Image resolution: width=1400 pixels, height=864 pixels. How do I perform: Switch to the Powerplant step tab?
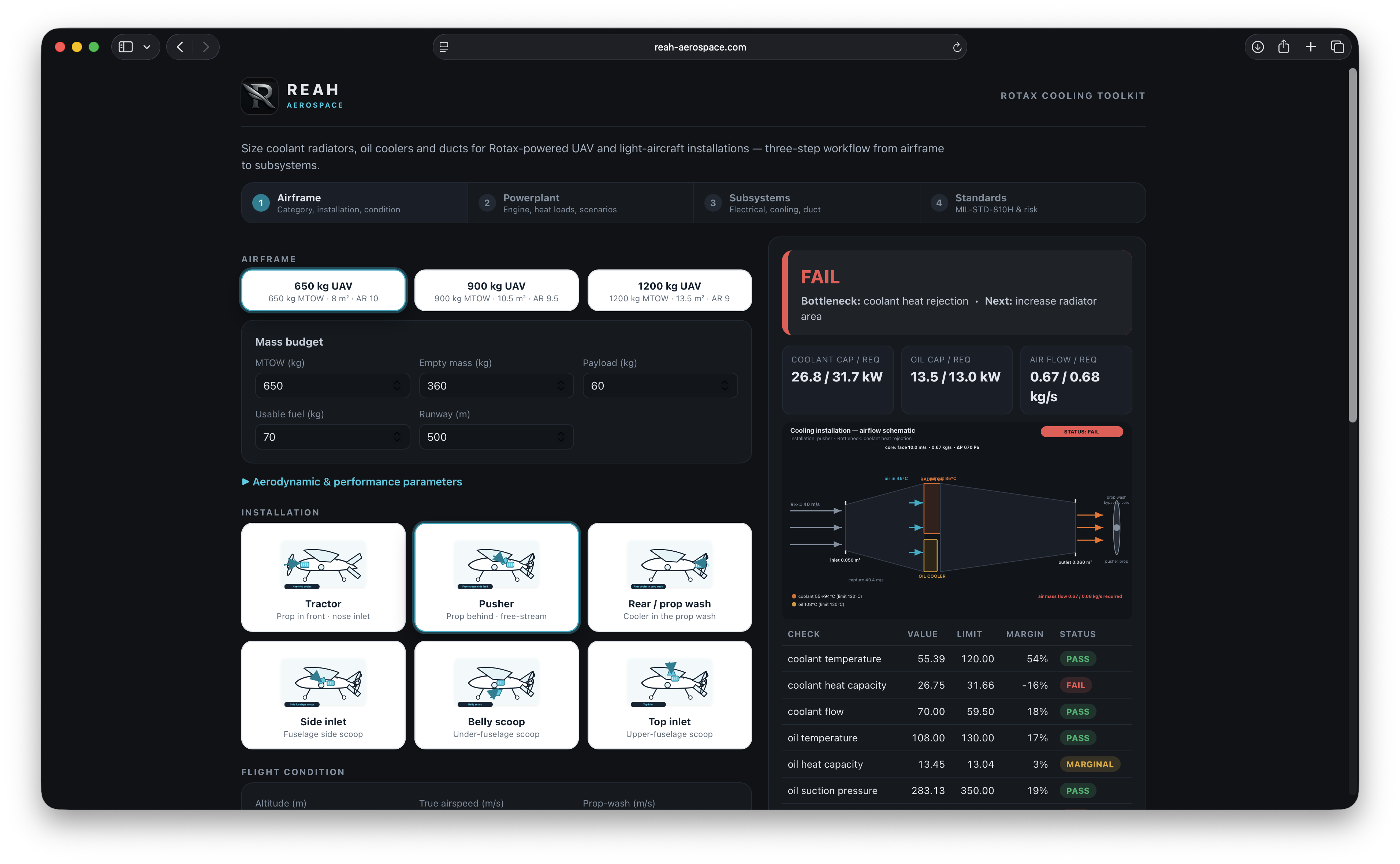580,203
